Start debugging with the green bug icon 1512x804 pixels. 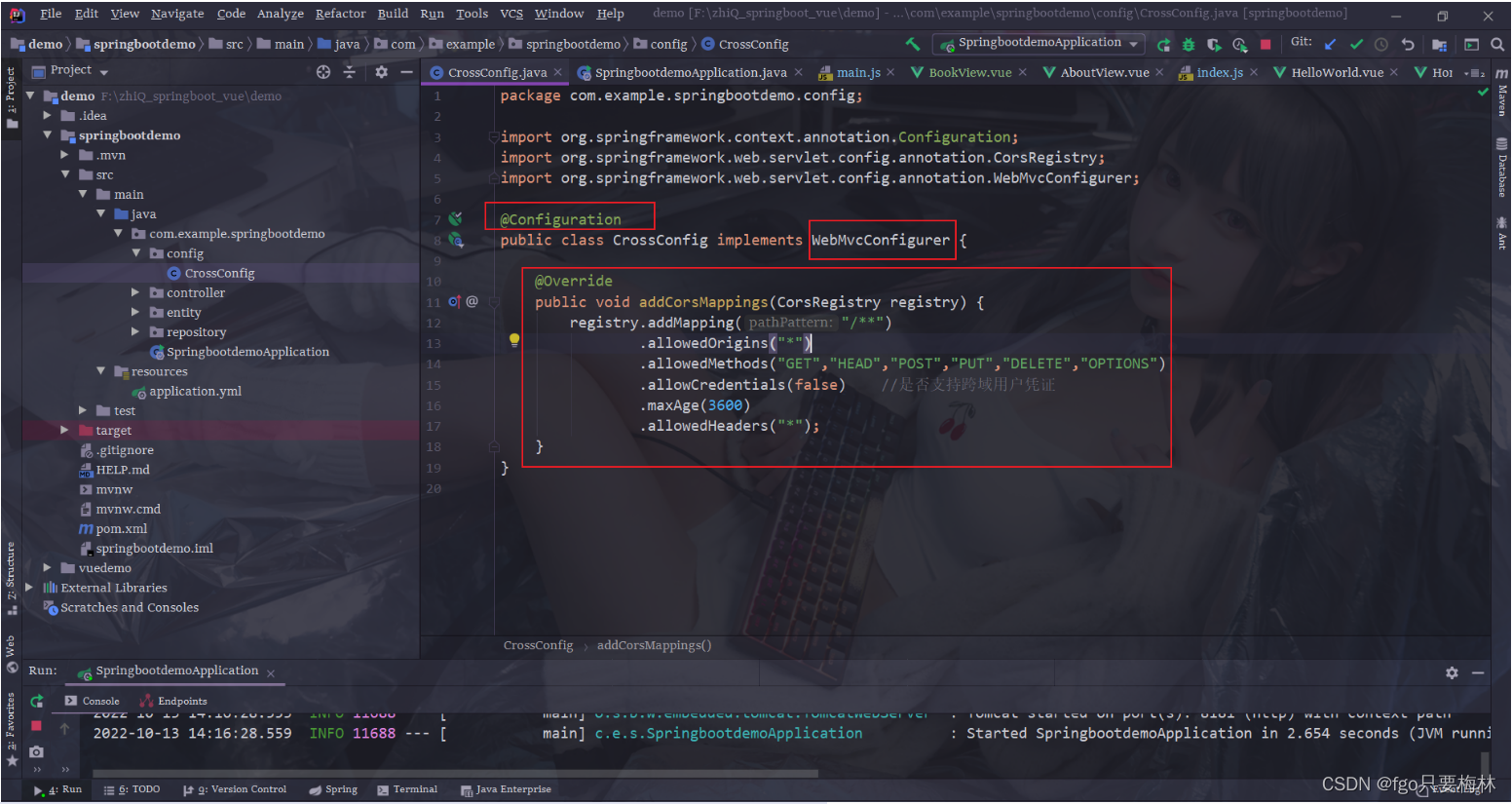pyautogui.click(x=1189, y=45)
